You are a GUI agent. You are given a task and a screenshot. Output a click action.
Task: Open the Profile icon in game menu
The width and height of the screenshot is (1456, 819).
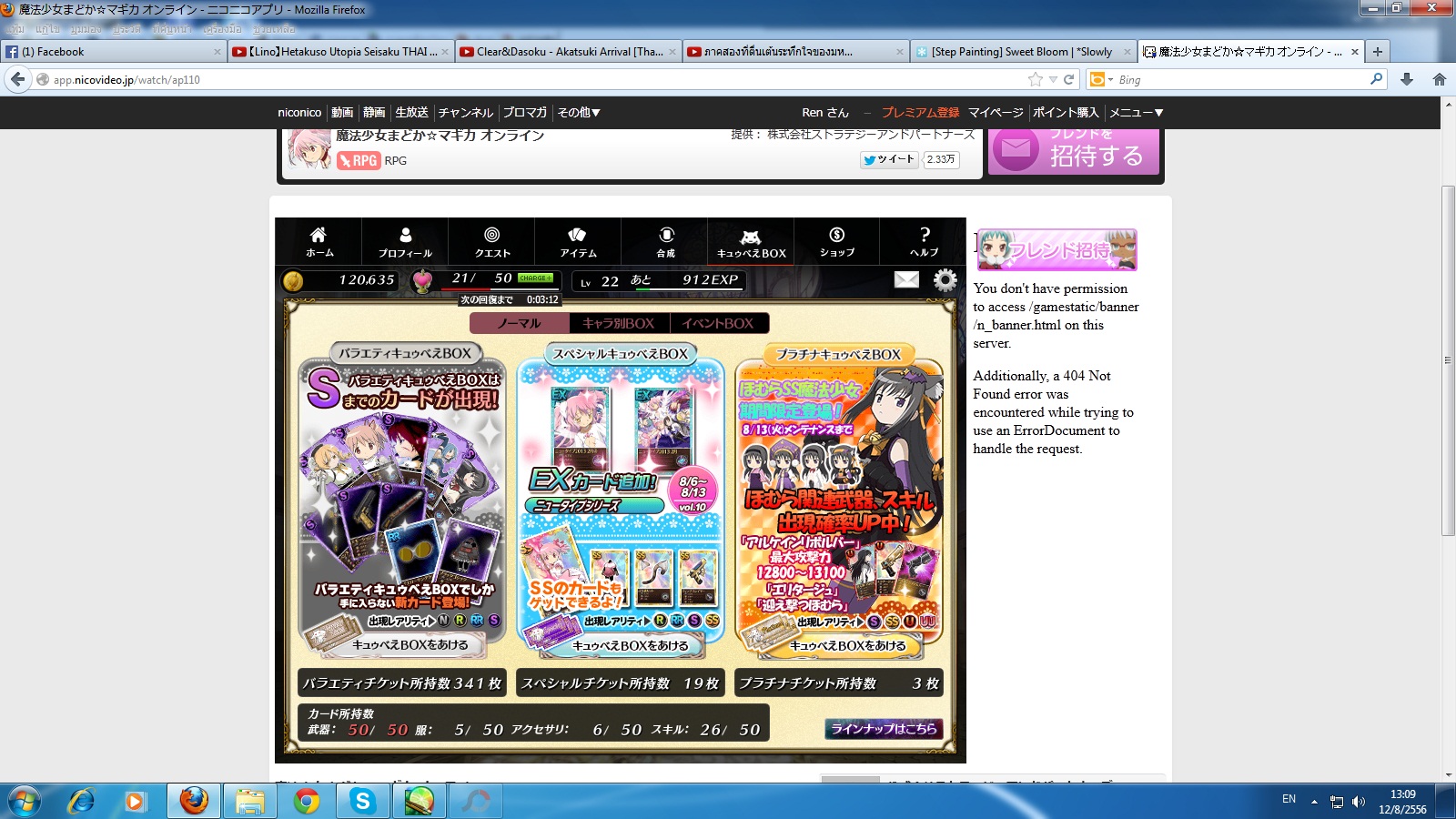pos(405,241)
